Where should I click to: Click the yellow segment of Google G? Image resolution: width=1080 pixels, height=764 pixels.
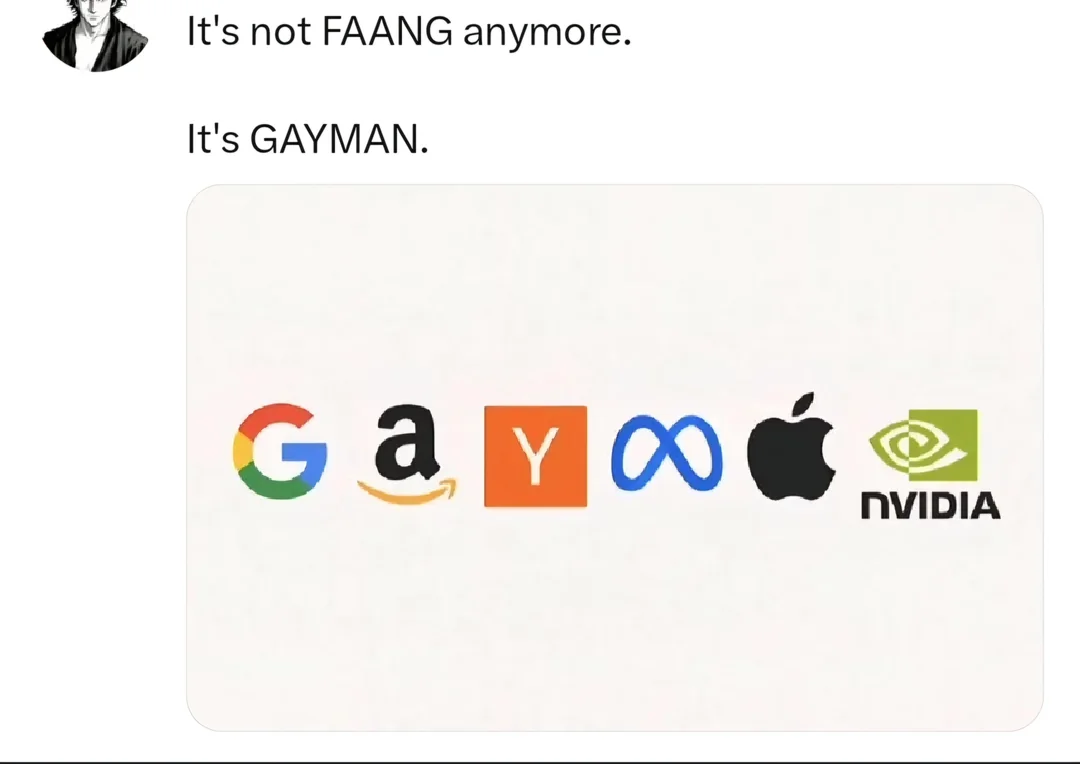tap(242, 451)
